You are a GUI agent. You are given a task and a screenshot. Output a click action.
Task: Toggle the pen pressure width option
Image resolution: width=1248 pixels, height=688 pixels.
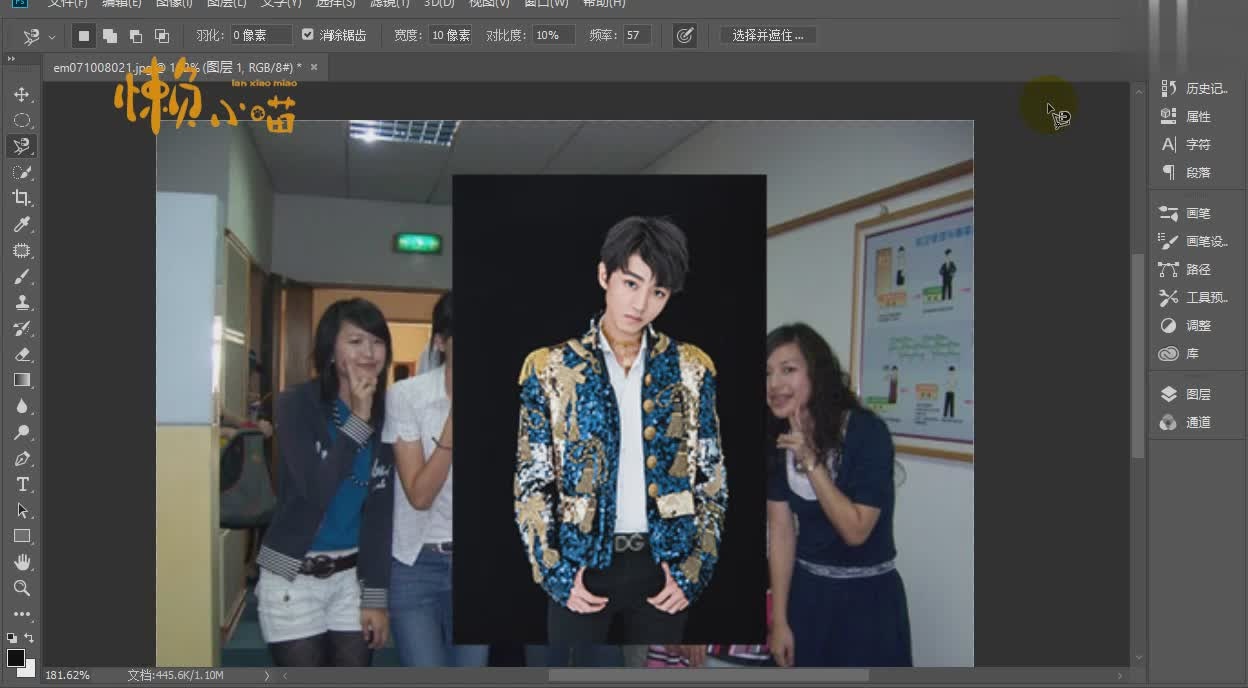(685, 35)
